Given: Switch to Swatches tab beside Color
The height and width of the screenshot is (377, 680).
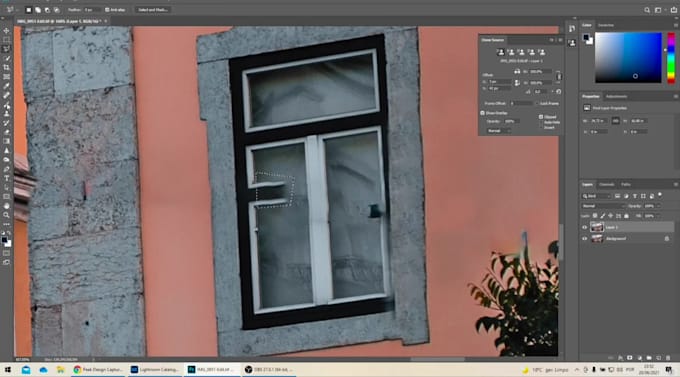Looking at the screenshot, I should (x=605, y=25).
